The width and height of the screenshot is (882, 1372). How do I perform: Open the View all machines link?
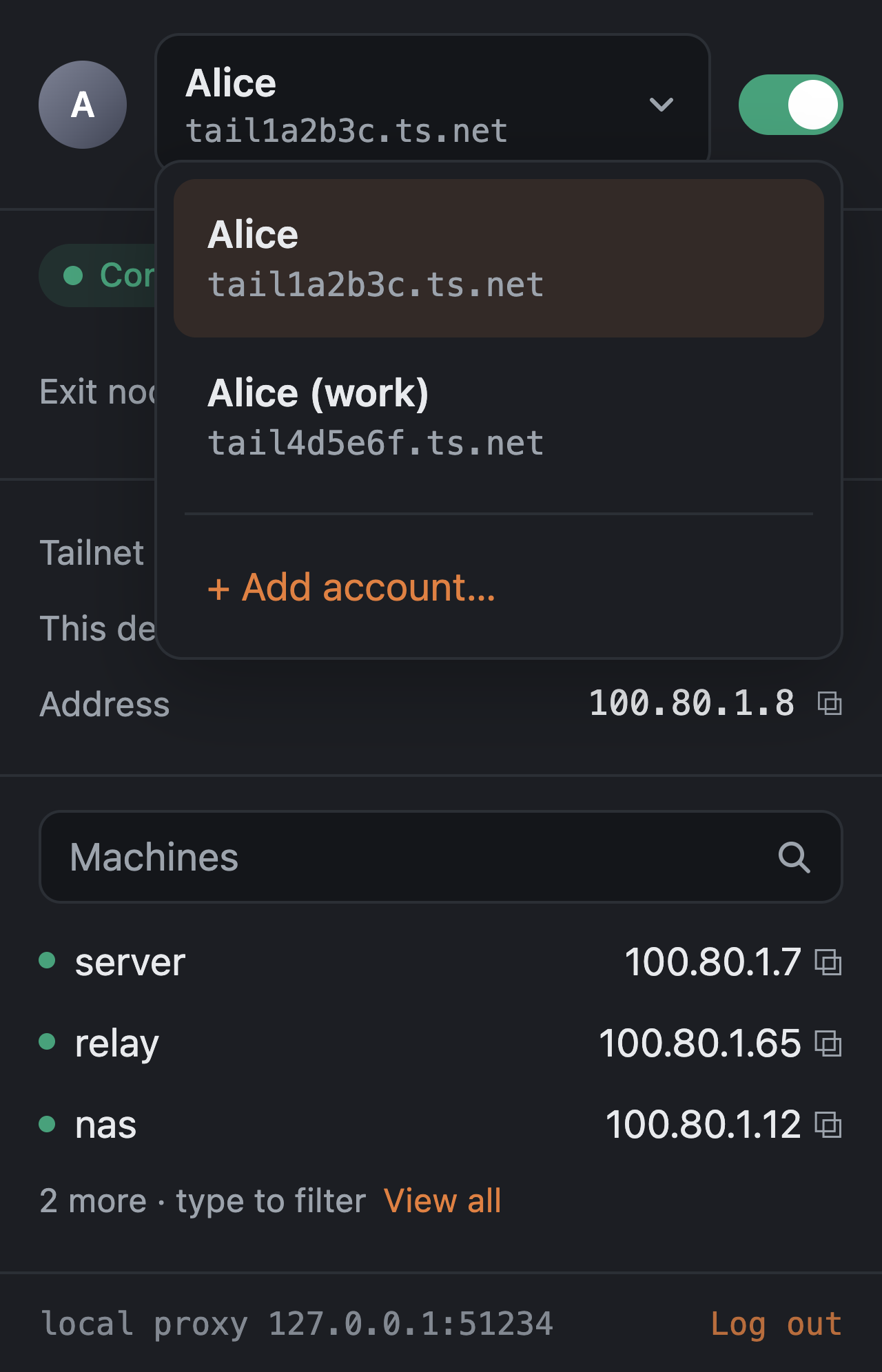coord(442,1200)
